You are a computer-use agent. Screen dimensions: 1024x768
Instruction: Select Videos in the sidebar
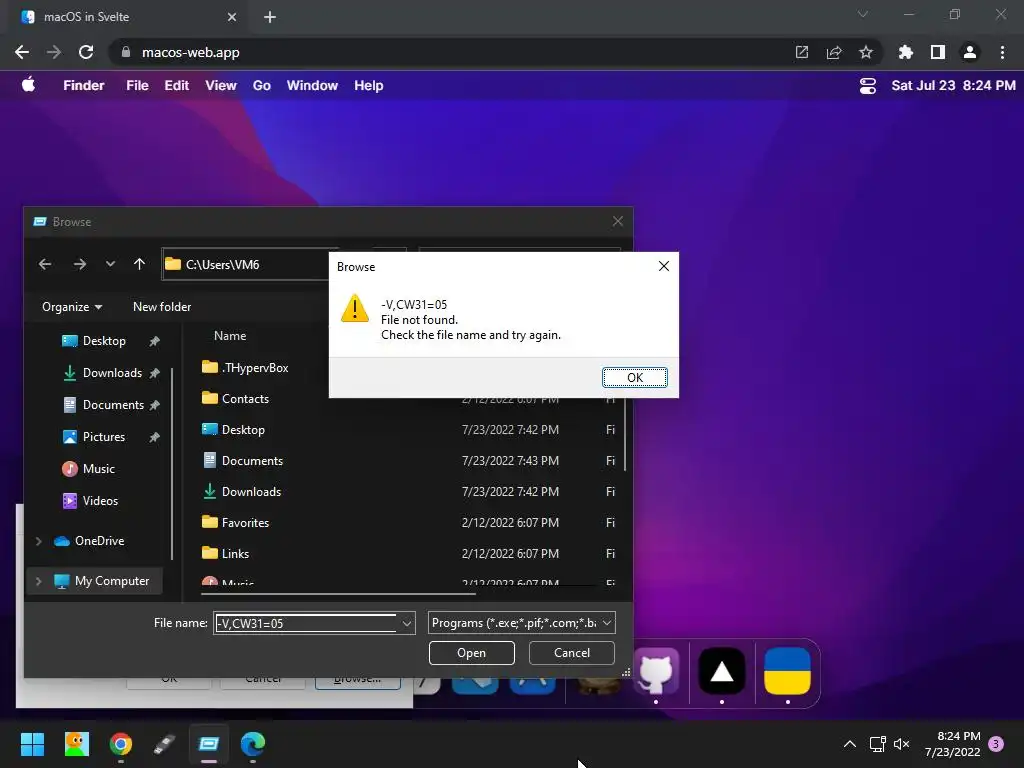click(100, 501)
